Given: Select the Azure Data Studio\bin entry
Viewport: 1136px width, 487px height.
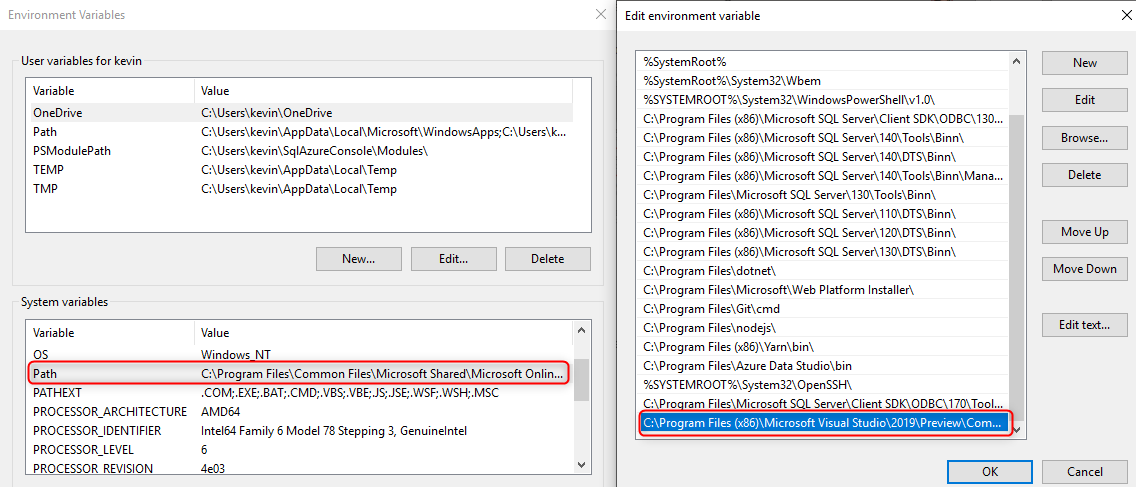Looking at the screenshot, I should pyautogui.click(x=822, y=365).
